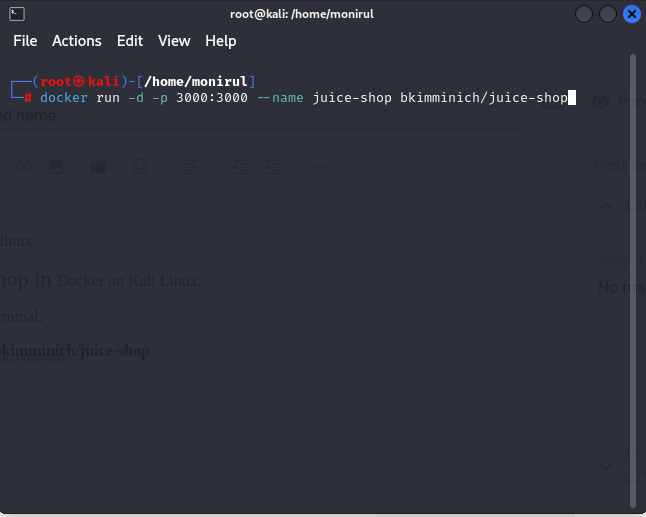Open the Help menu
Viewport: 646px width, 517px height.
point(220,41)
